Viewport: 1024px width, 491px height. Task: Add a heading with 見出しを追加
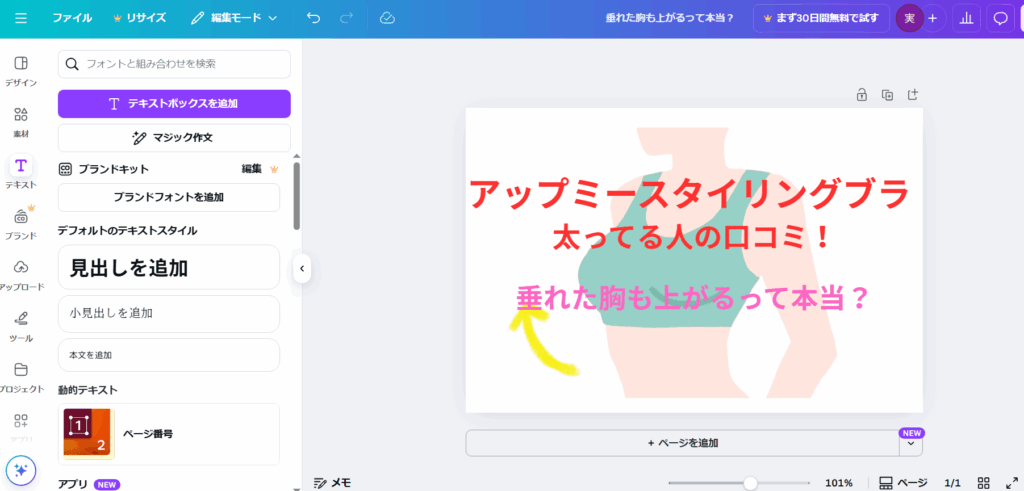pos(169,267)
